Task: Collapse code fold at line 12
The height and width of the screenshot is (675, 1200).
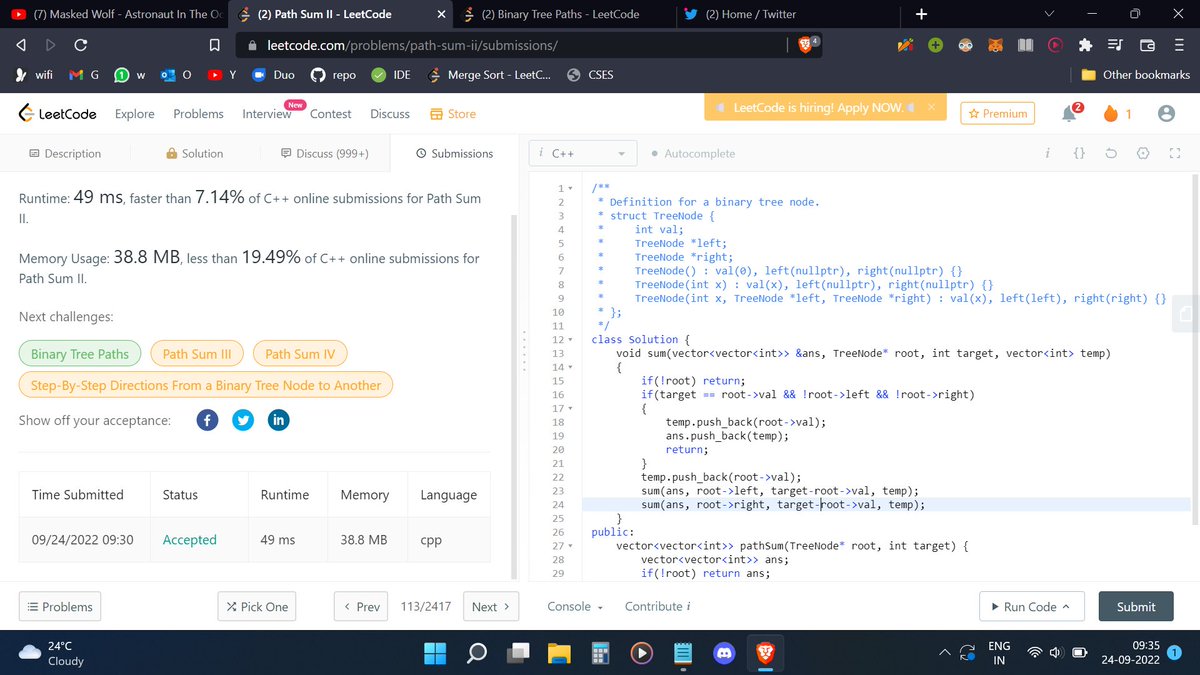Action: [x=569, y=340]
